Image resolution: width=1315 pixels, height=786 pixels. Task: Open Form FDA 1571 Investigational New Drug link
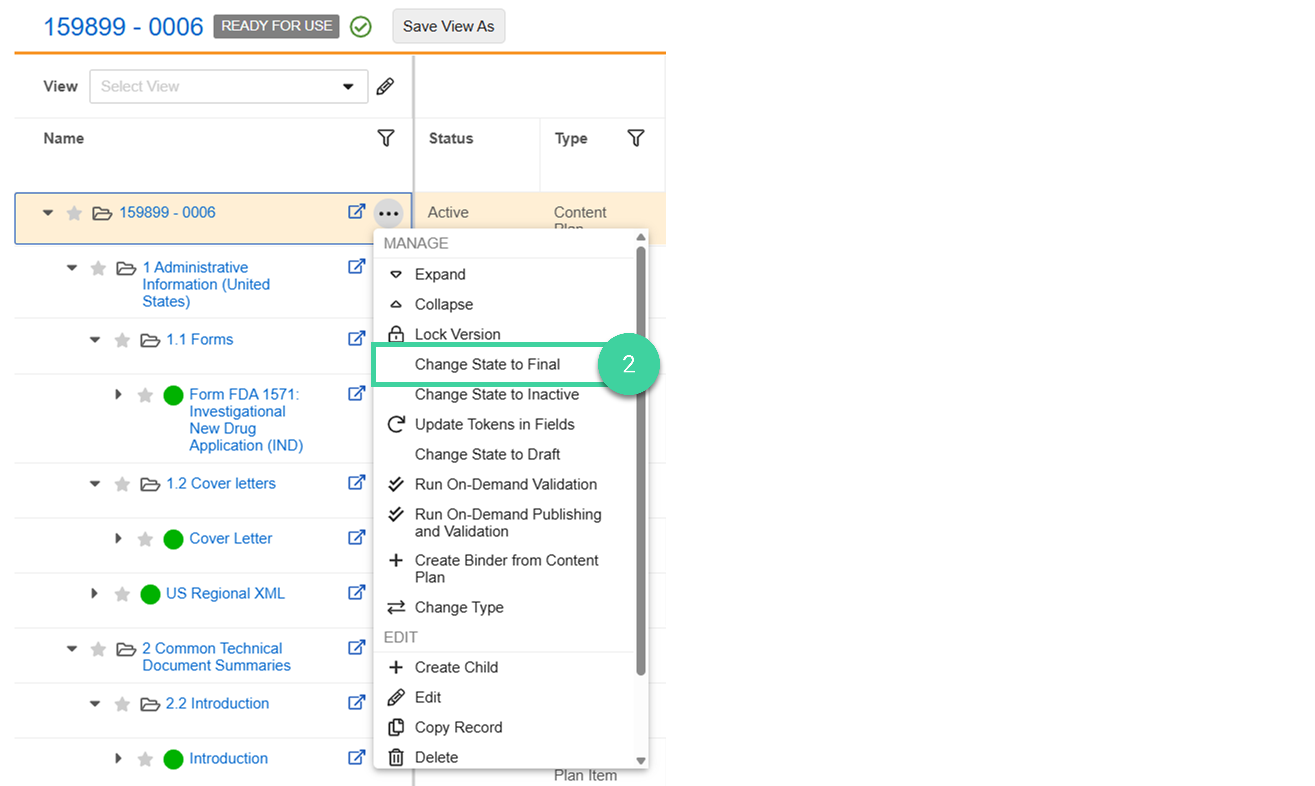[246, 420]
